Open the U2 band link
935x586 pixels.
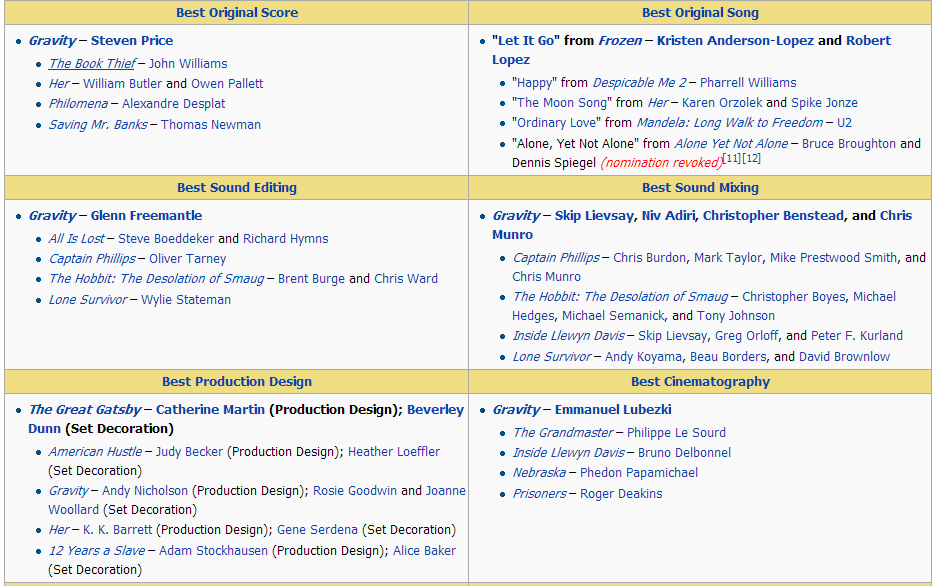pyautogui.click(x=844, y=123)
